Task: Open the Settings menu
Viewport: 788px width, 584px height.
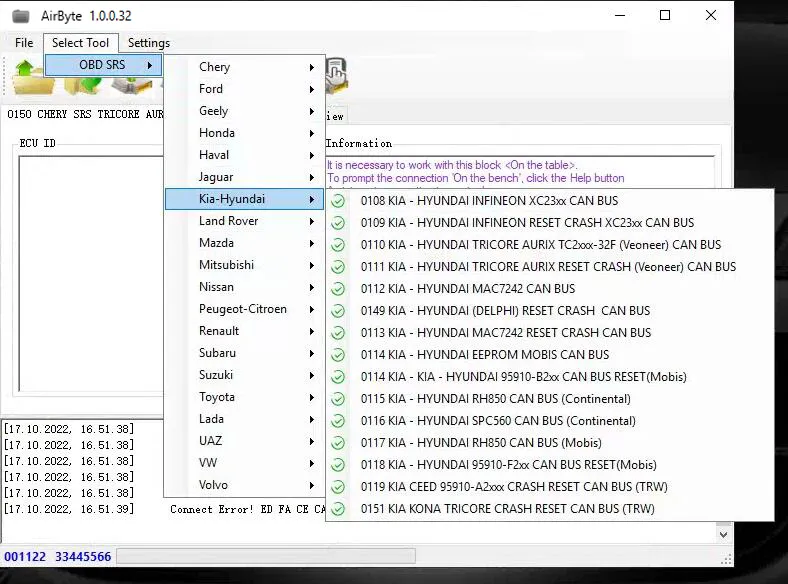Action: [x=149, y=43]
